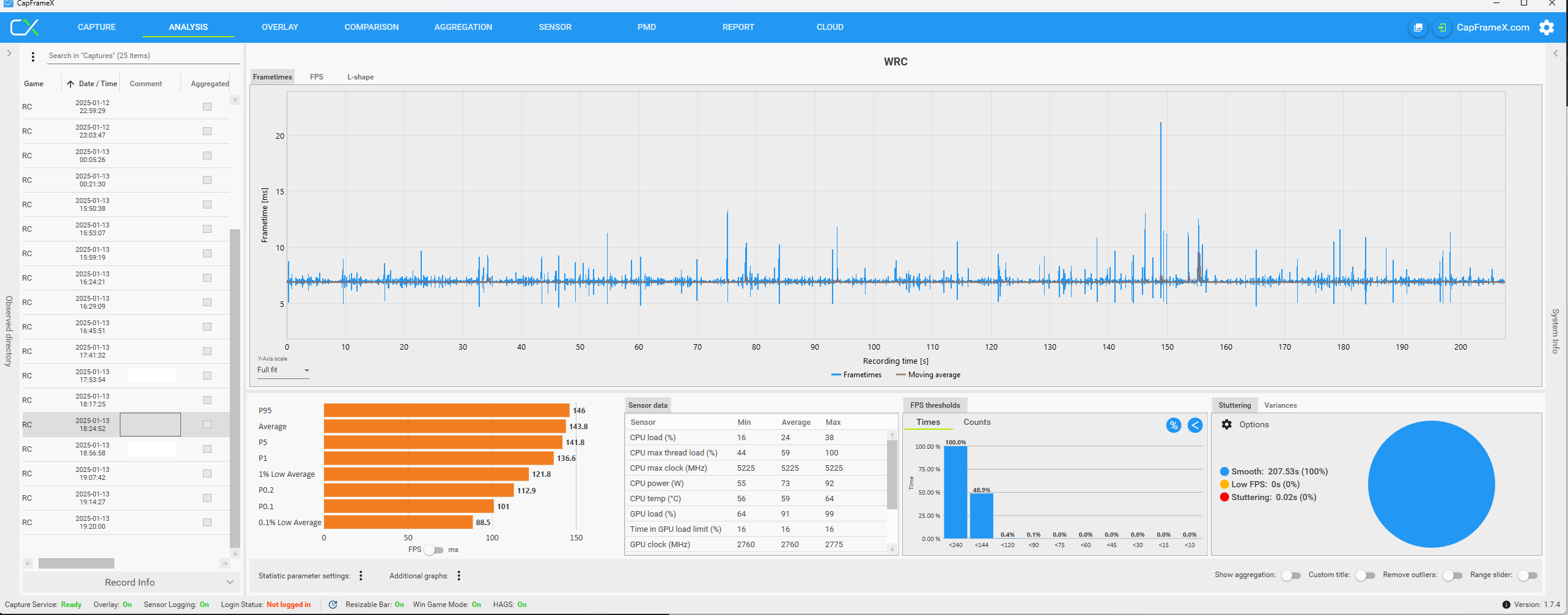
Task: Open Additional graphs three-dot menu
Action: pos(458,575)
